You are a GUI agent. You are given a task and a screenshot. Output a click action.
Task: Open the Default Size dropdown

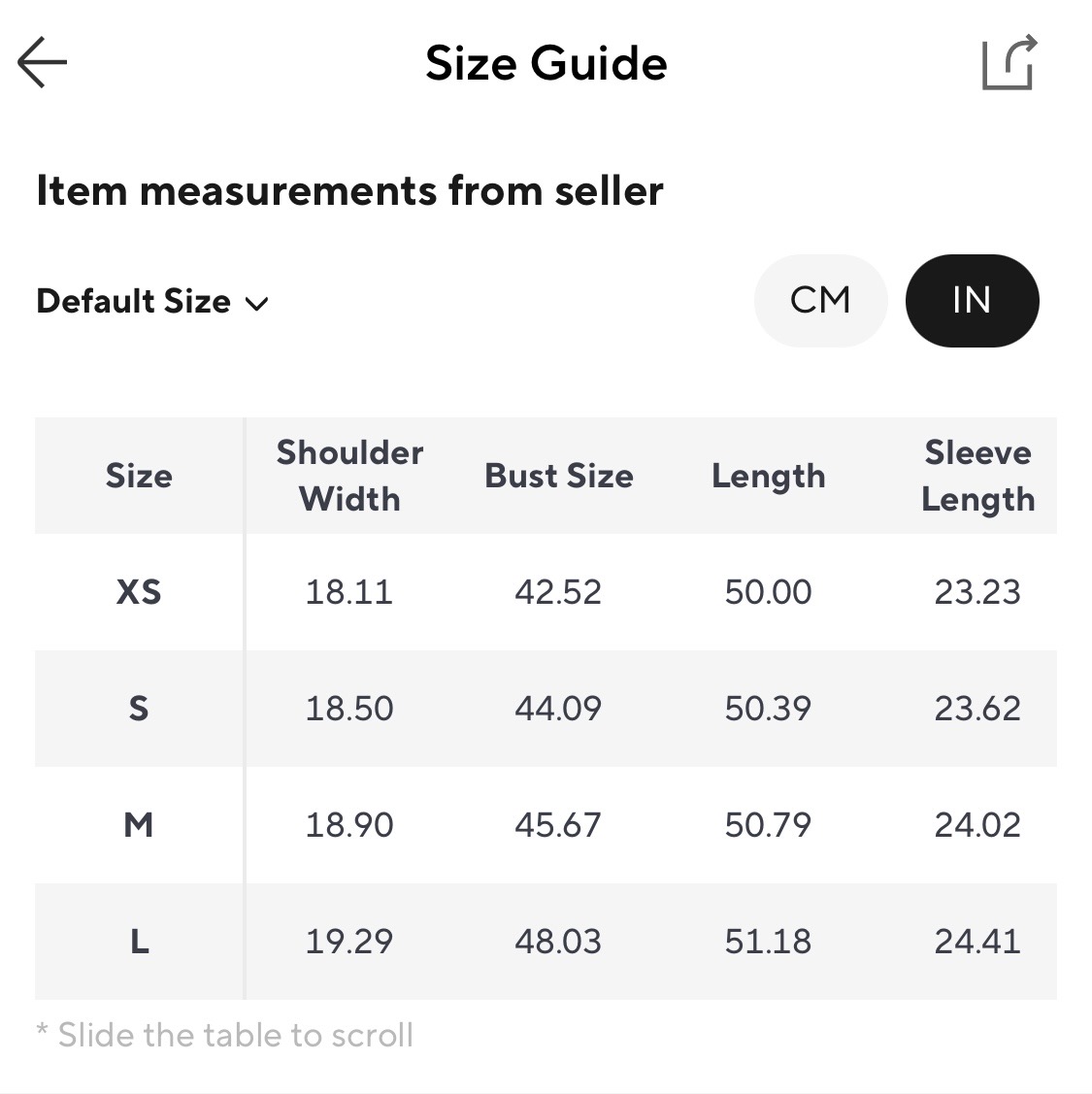150,302
